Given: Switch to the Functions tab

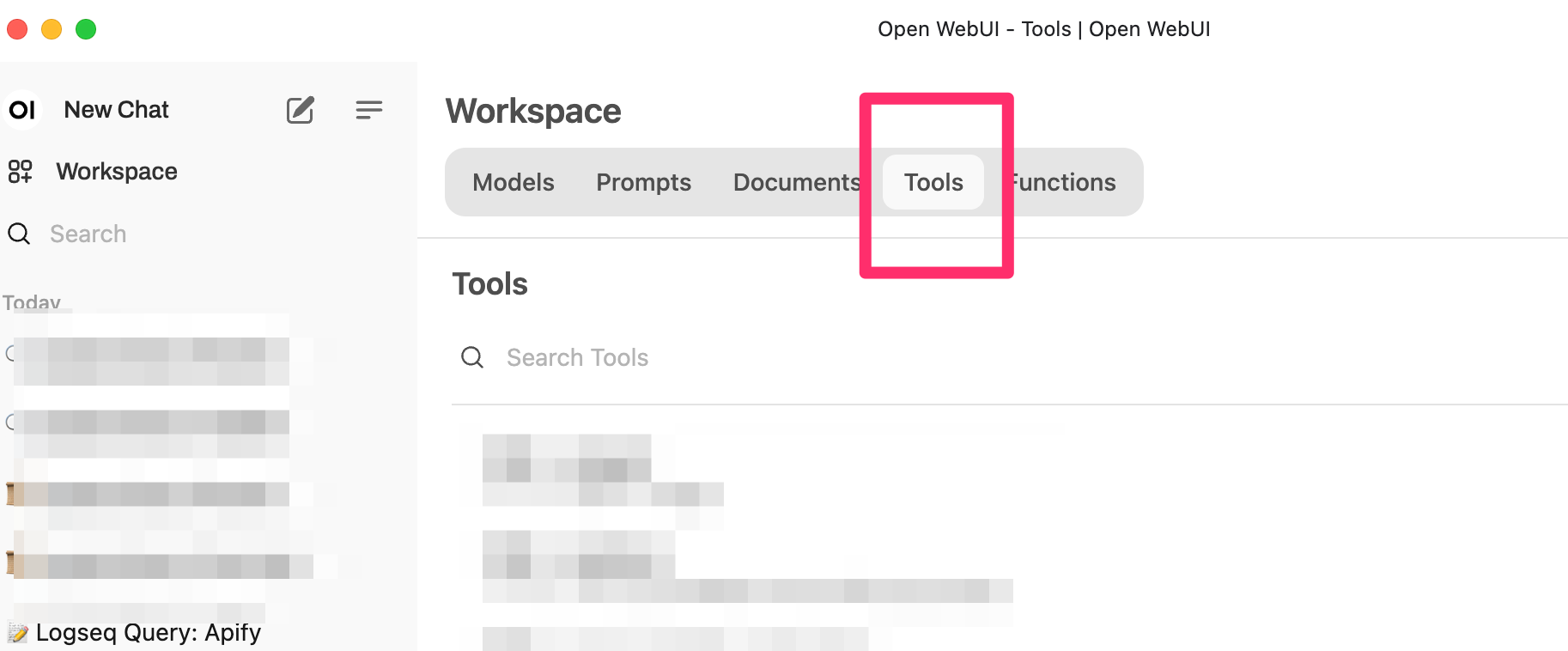Looking at the screenshot, I should point(1062,182).
